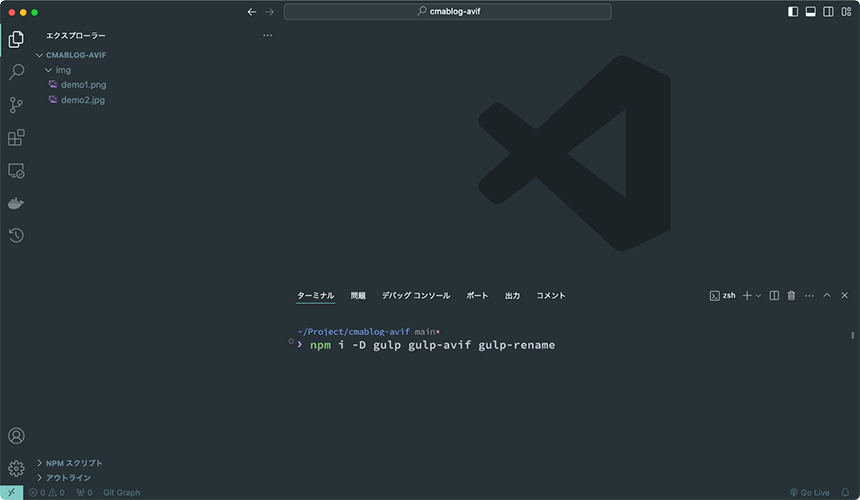Screen dimensions: 860x500
Task: Open the Accounts icon
Action: [16, 436]
